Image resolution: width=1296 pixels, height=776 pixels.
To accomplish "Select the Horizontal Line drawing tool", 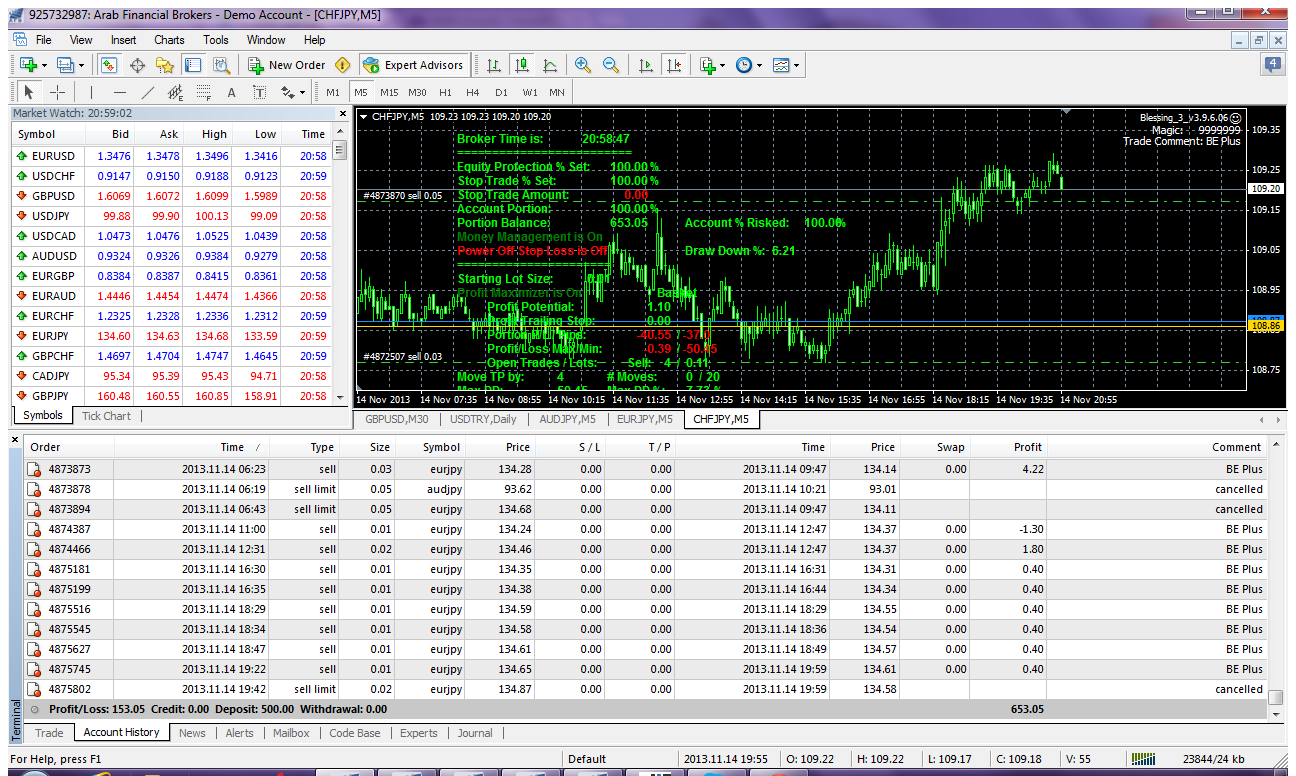I will pos(120,92).
